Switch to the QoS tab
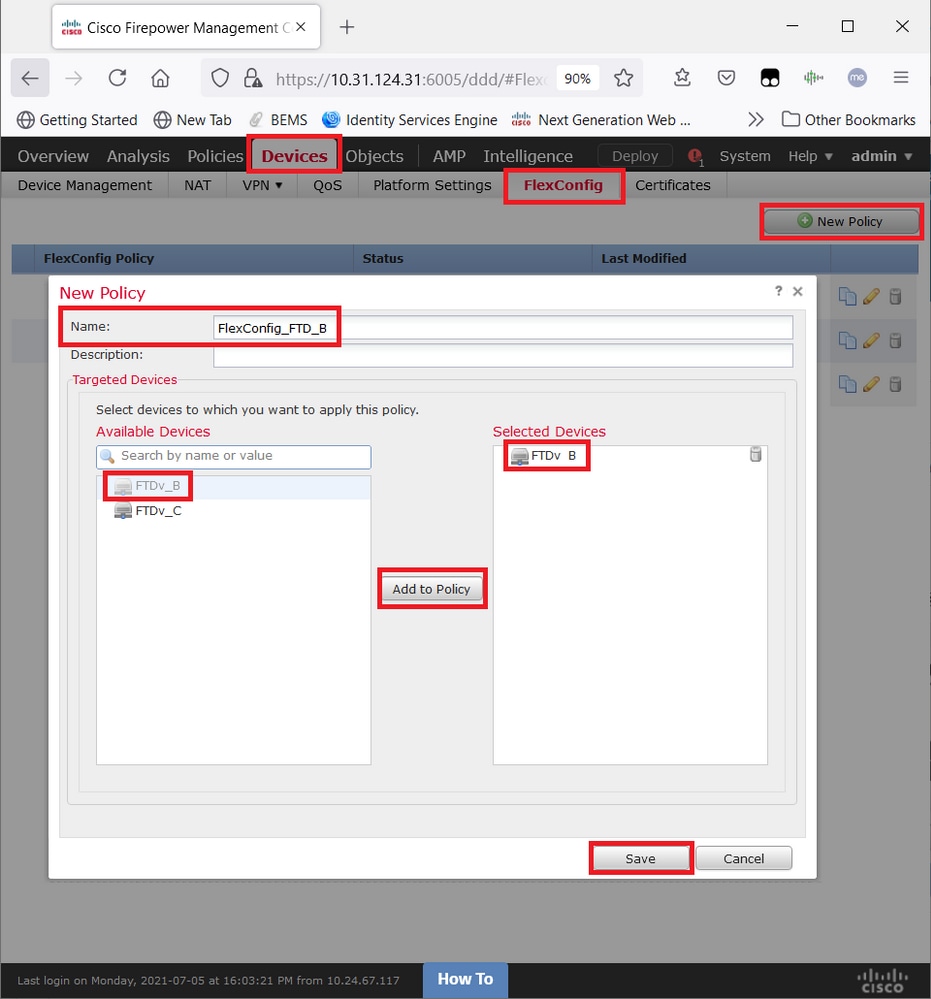The image size is (931, 999). pos(328,185)
